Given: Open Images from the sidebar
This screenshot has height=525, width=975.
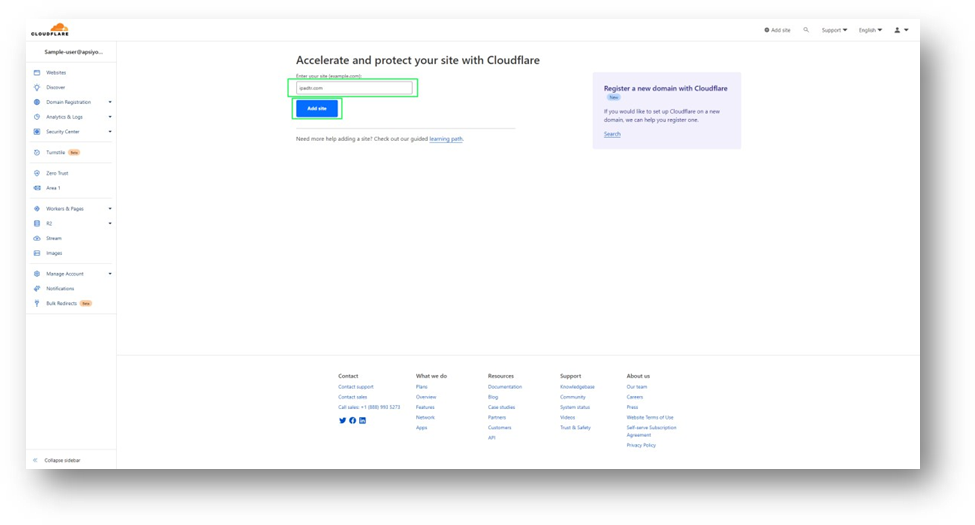Looking at the screenshot, I should coord(54,253).
